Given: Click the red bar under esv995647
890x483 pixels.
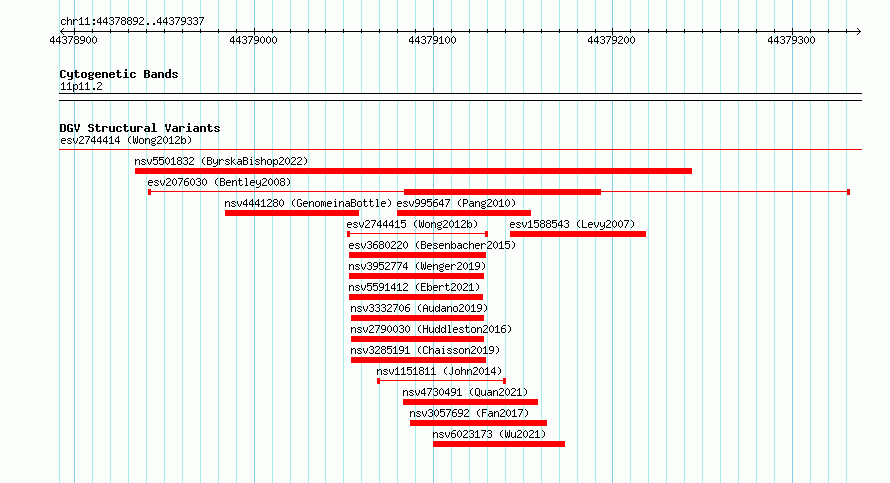Looking at the screenshot, I should coord(464,213).
